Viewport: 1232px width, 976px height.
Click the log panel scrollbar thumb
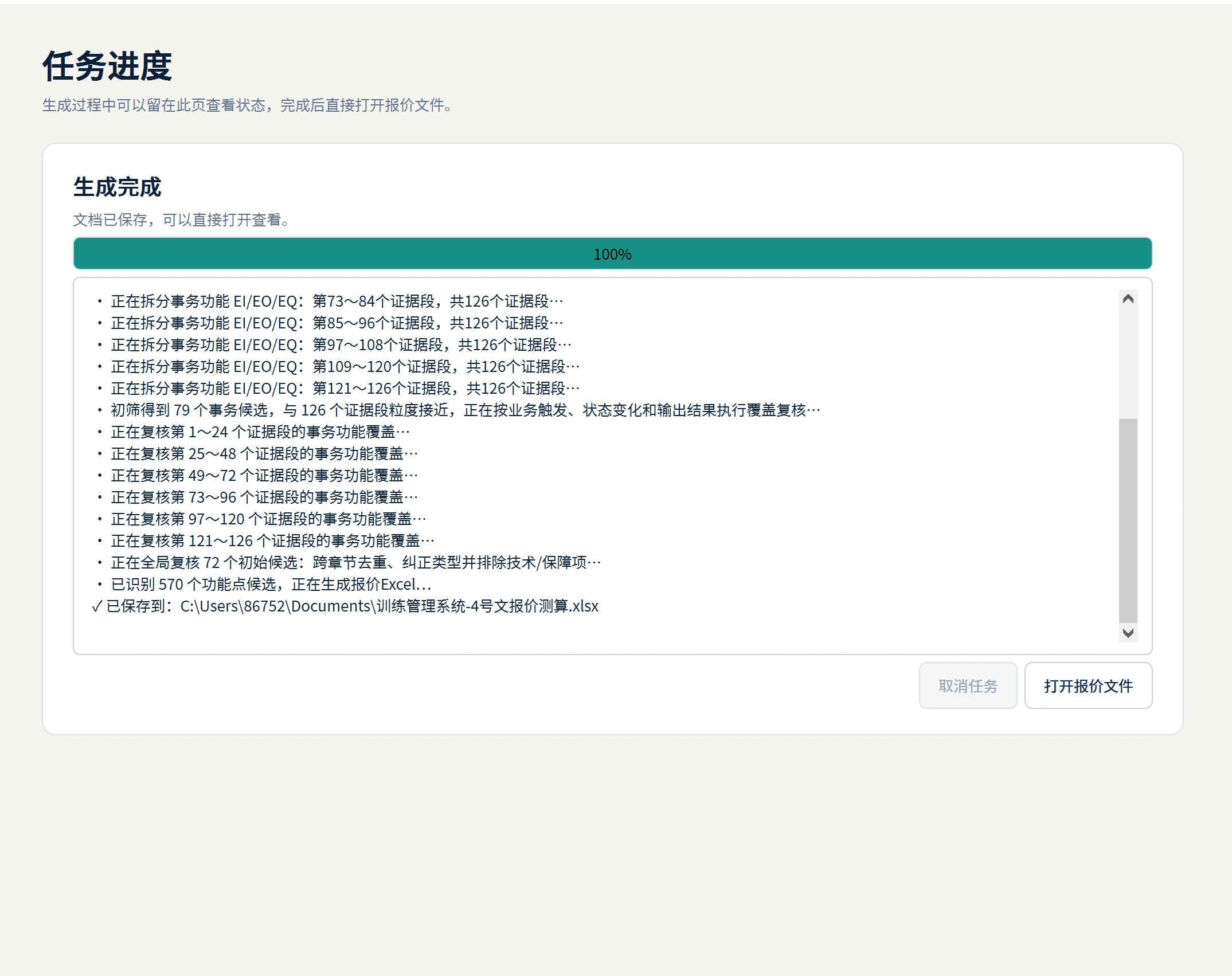pyautogui.click(x=1128, y=520)
